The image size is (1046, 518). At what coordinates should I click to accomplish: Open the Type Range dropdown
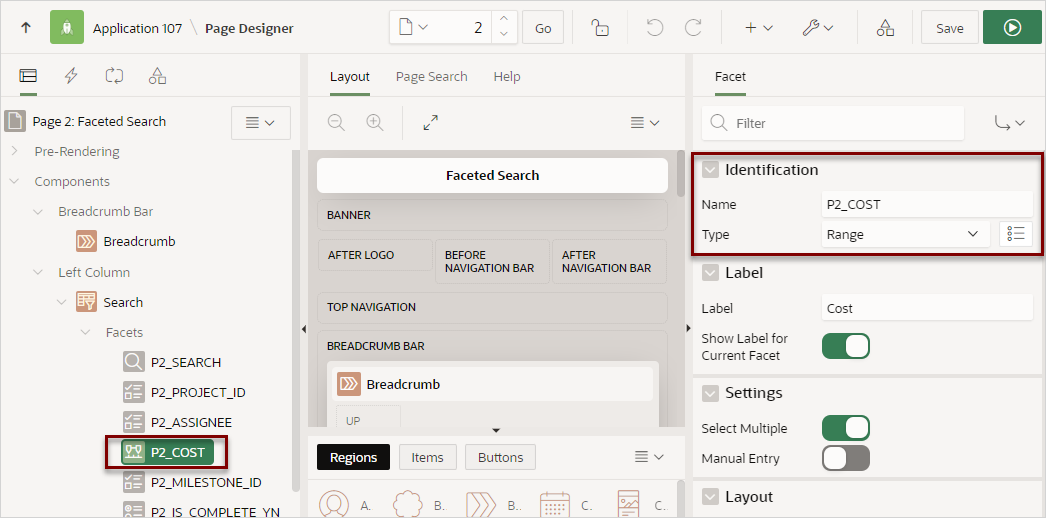(906, 235)
